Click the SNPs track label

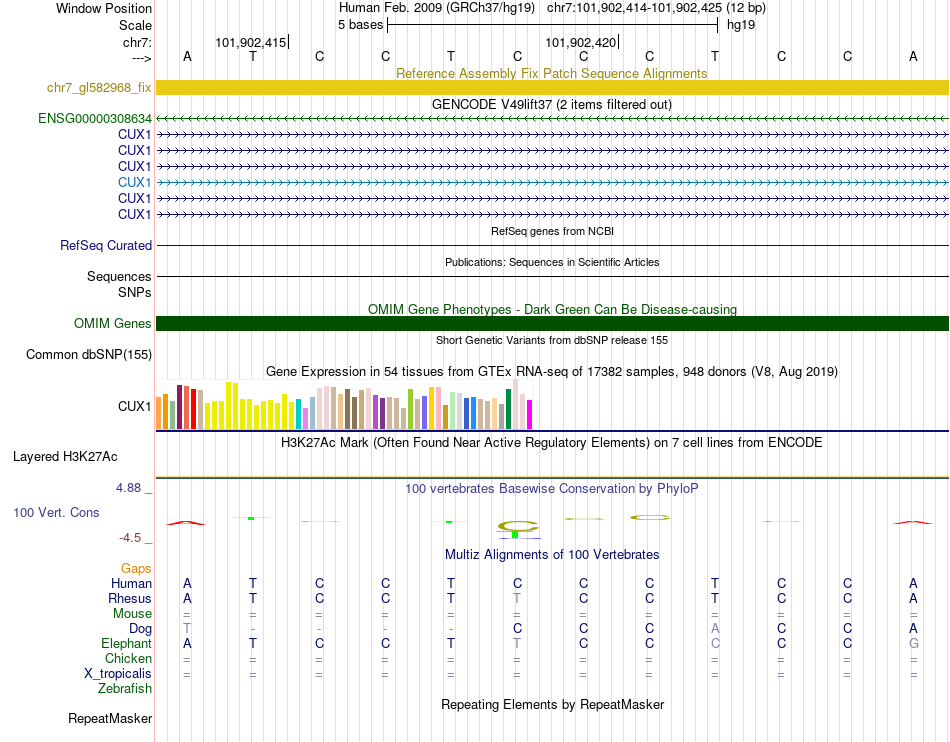[135, 292]
